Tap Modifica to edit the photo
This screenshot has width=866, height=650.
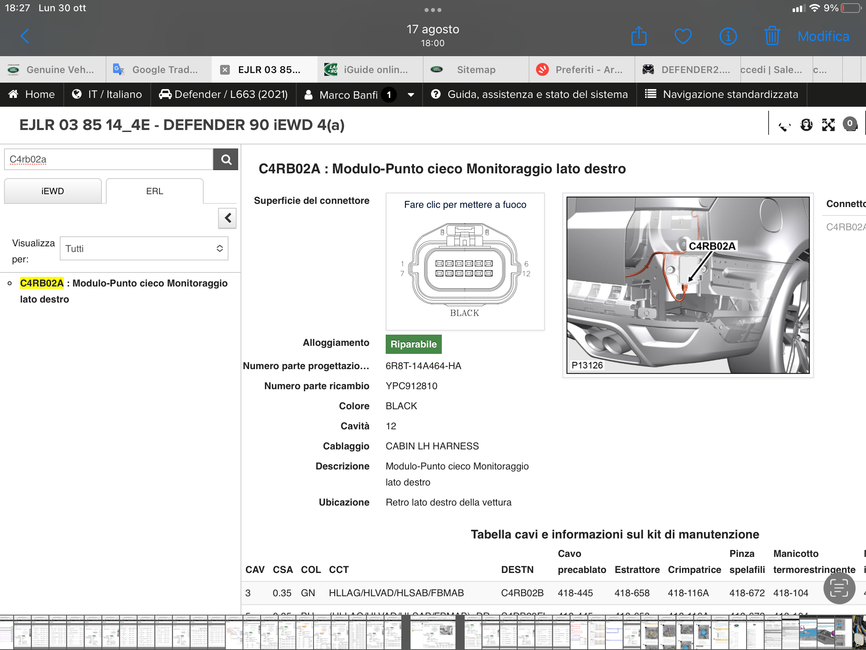click(x=823, y=36)
